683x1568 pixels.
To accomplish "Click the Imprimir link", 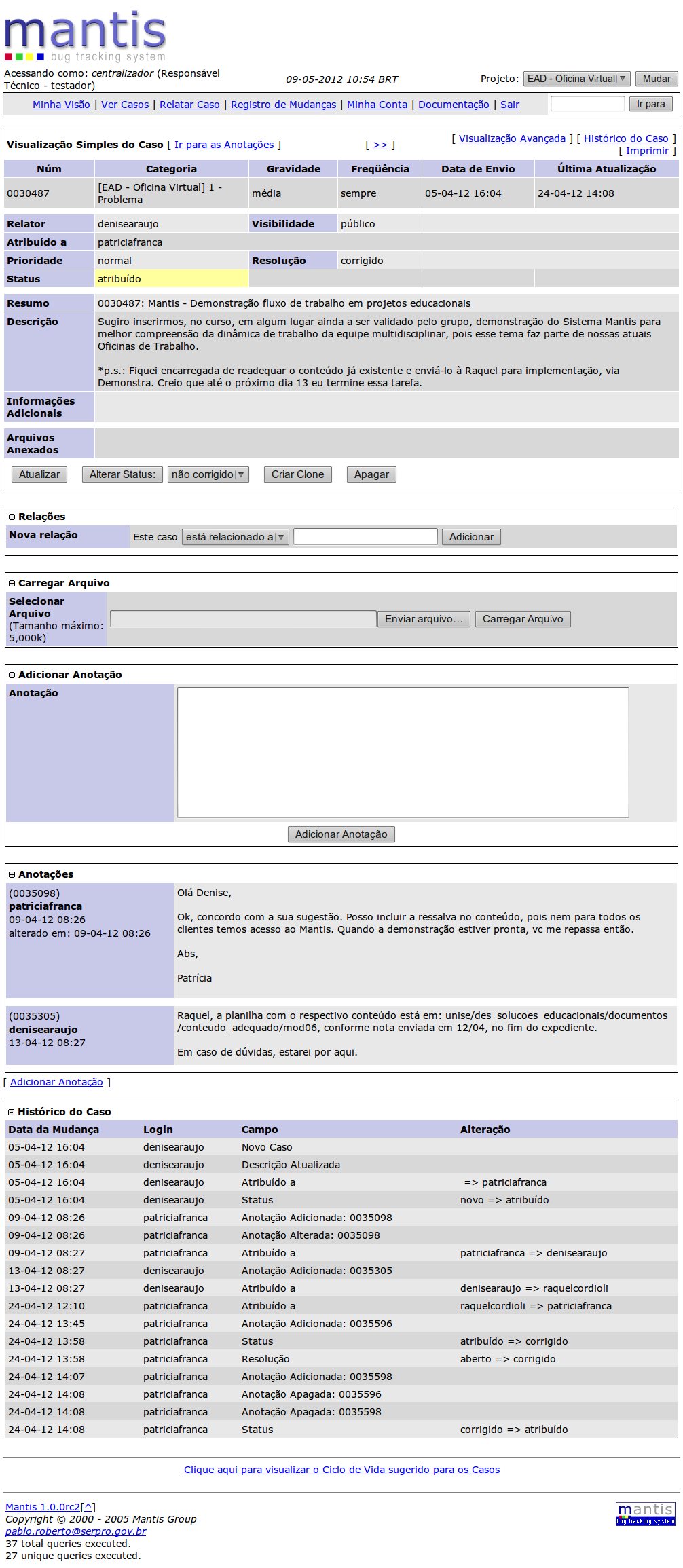I will pos(647,151).
